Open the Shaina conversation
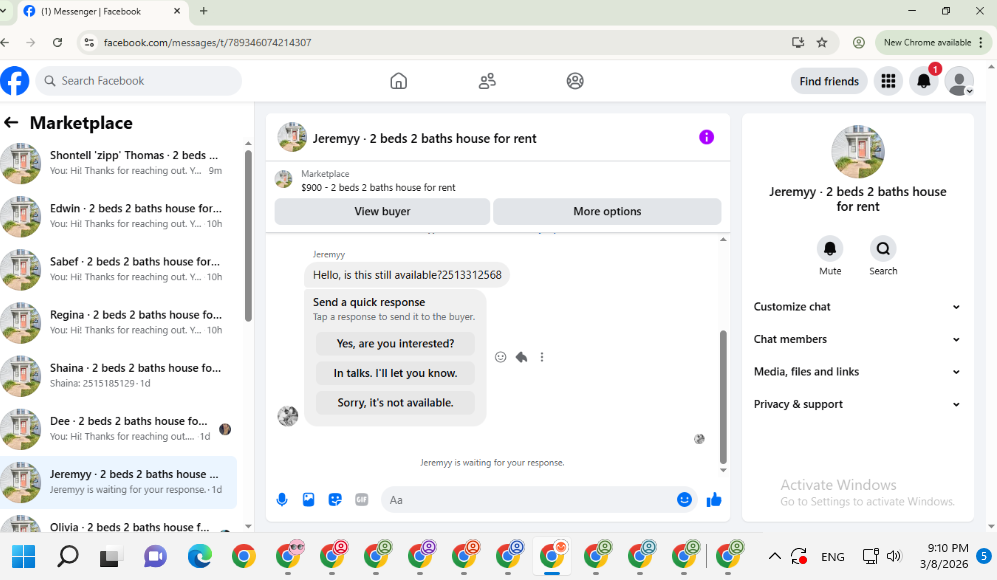The width and height of the screenshot is (997, 580). point(119,375)
